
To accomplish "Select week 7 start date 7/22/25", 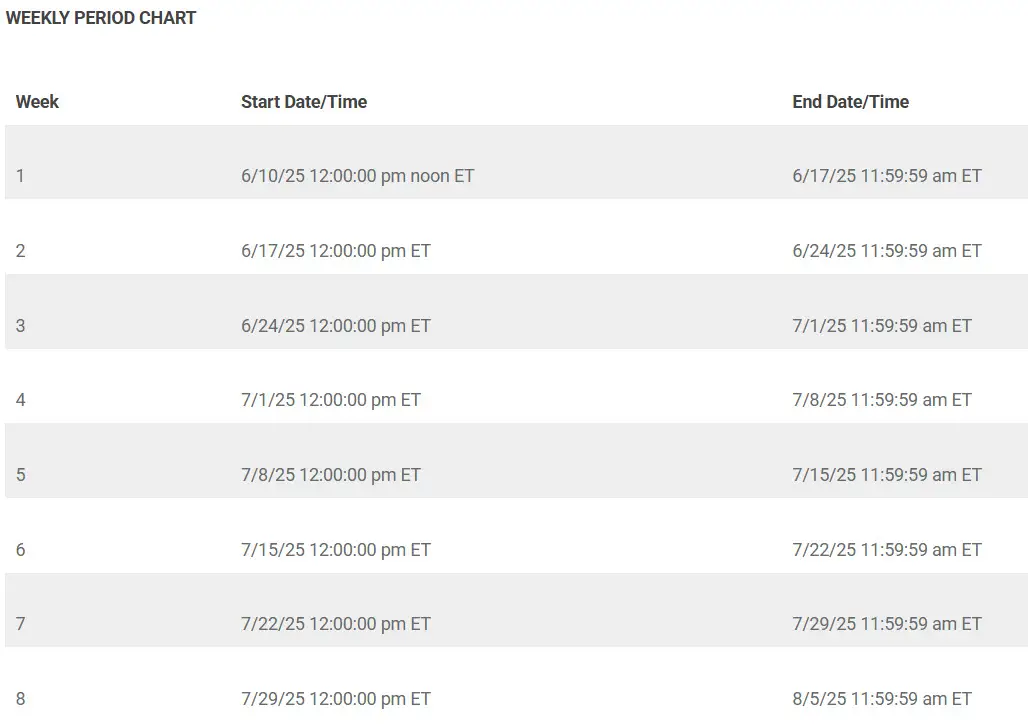I will (x=336, y=624).
